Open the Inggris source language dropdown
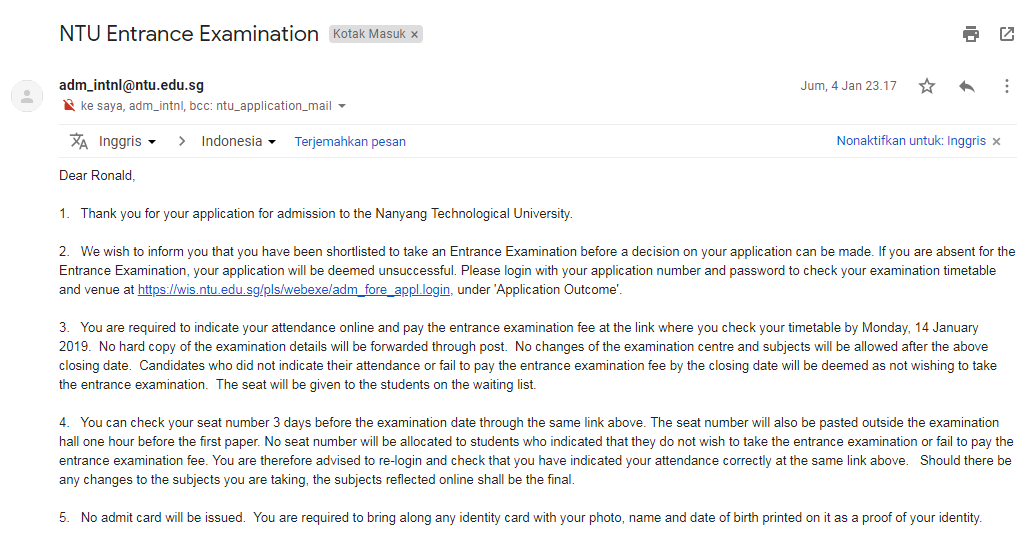Viewport: 1035px width, 545px height. [127, 141]
